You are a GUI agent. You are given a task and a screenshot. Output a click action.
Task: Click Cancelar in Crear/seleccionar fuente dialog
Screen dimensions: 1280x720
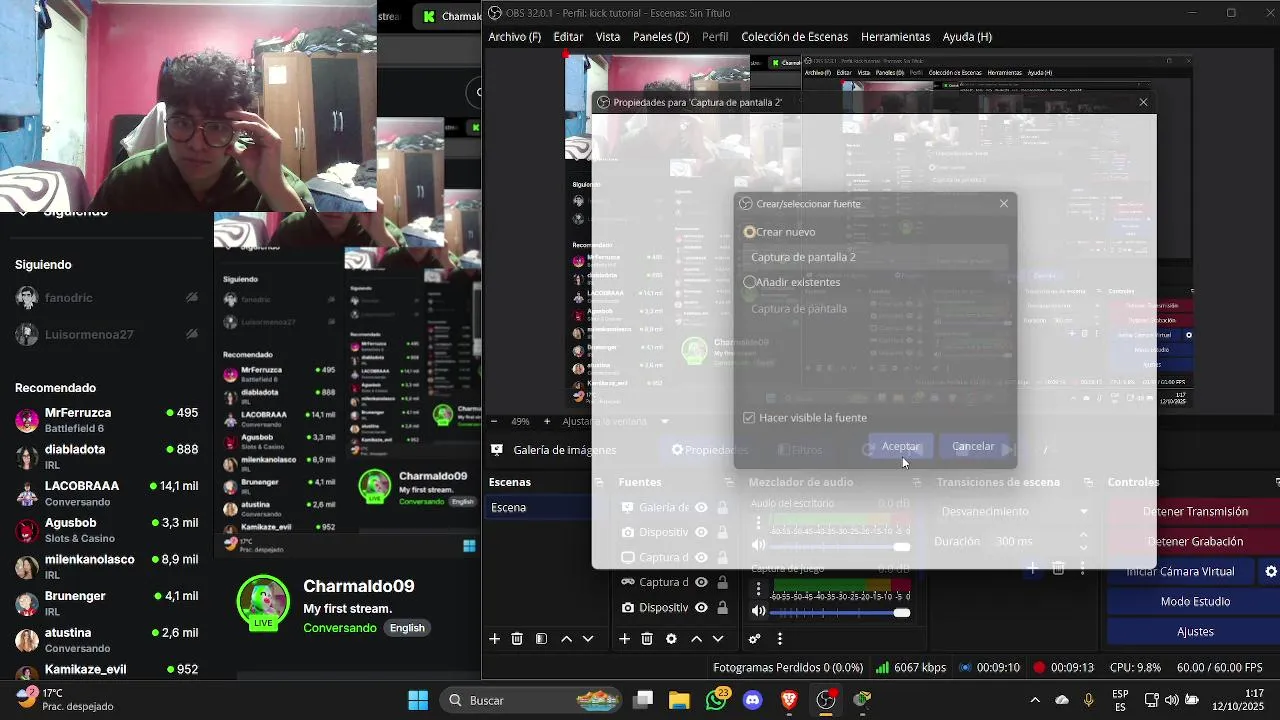pyautogui.click(x=973, y=447)
